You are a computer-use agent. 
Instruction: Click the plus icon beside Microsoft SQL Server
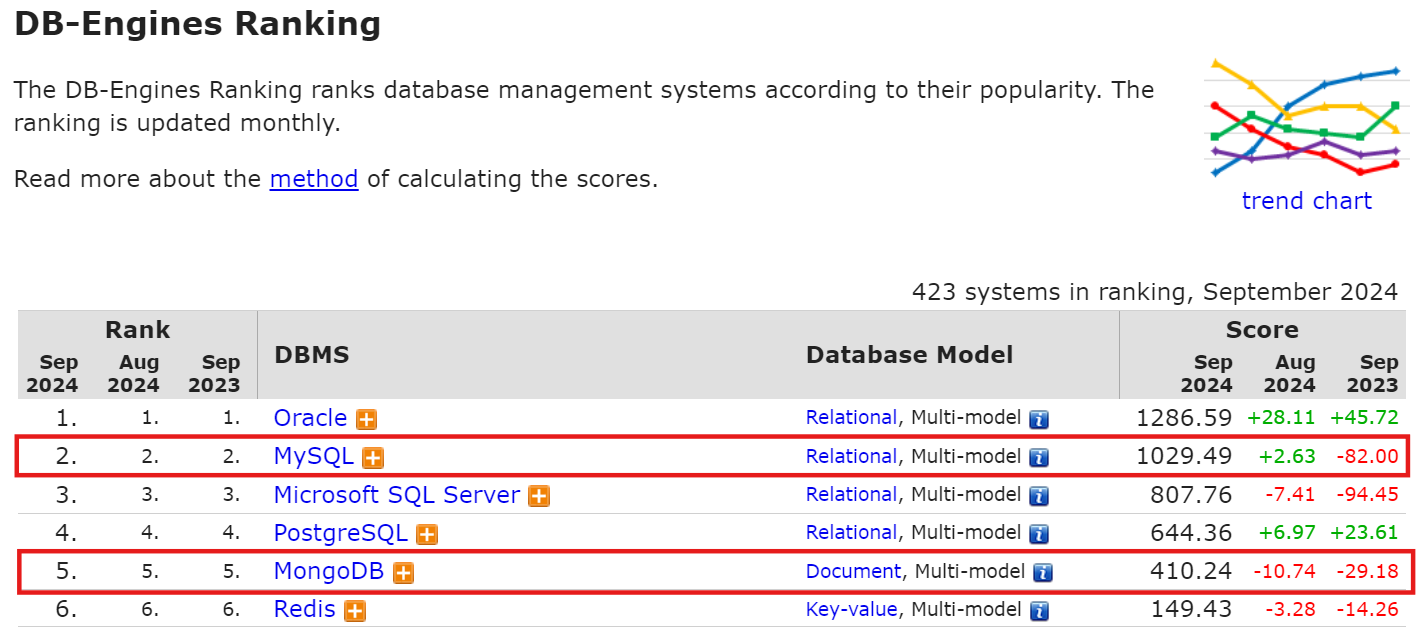tap(539, 496)
